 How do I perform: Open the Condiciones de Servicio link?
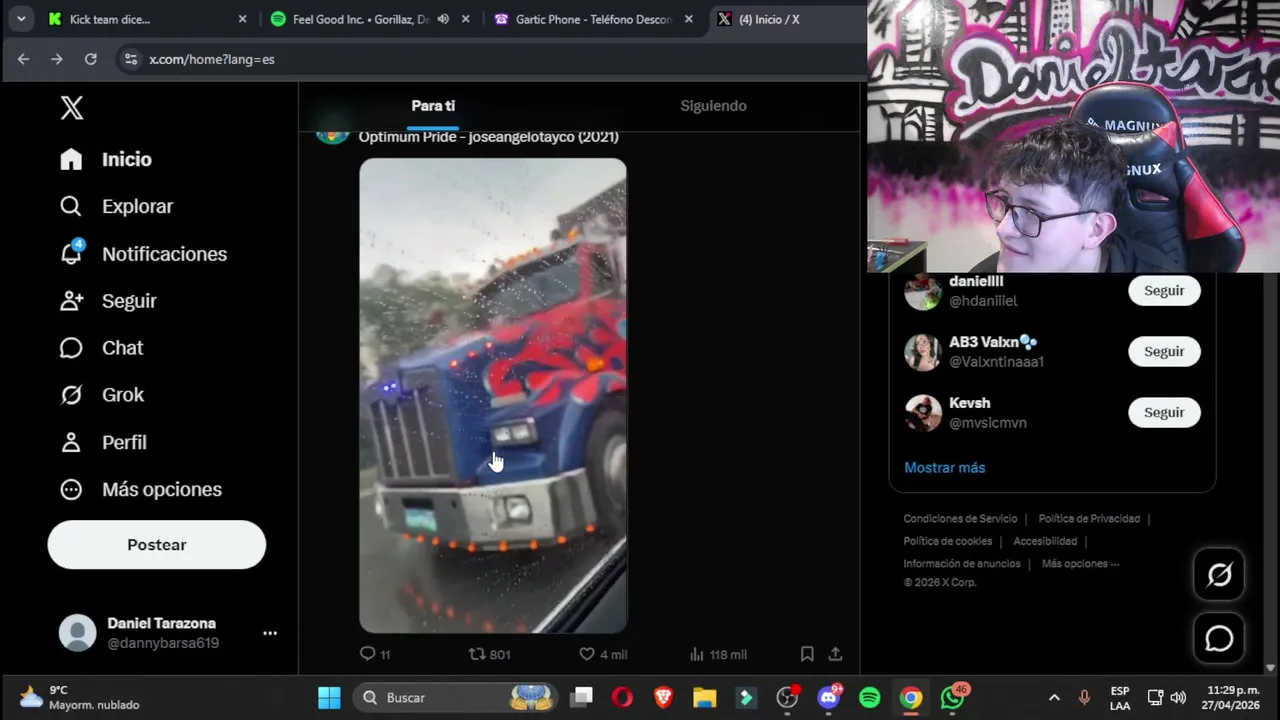960,519
